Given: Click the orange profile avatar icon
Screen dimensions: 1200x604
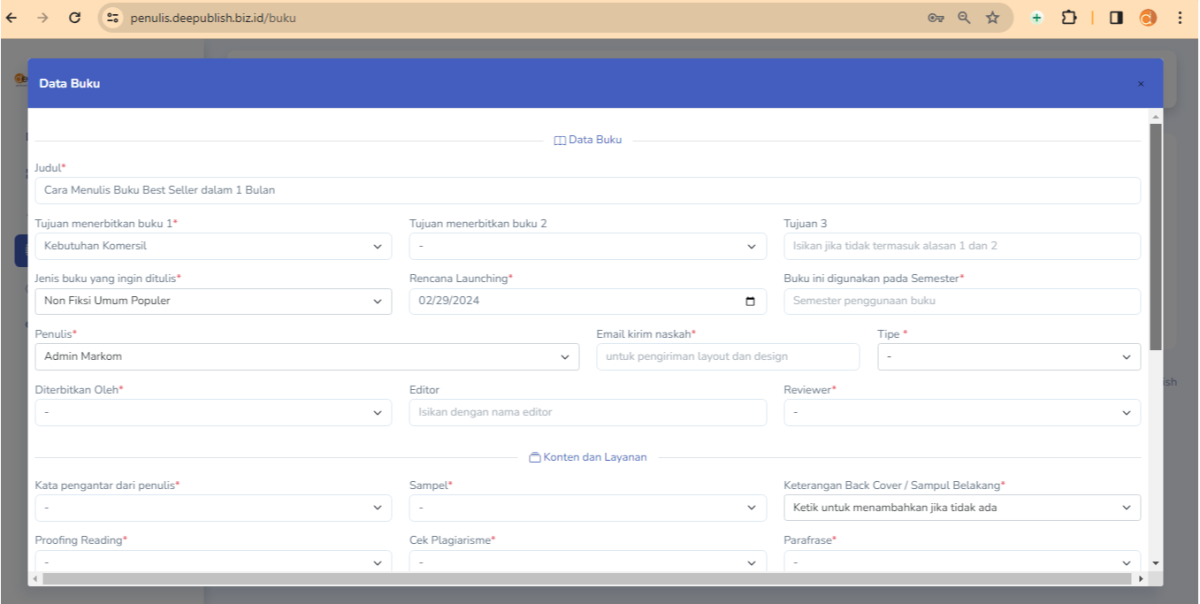Looking at the screenshot, I should pyautogui.click(x=1146, y=17).
